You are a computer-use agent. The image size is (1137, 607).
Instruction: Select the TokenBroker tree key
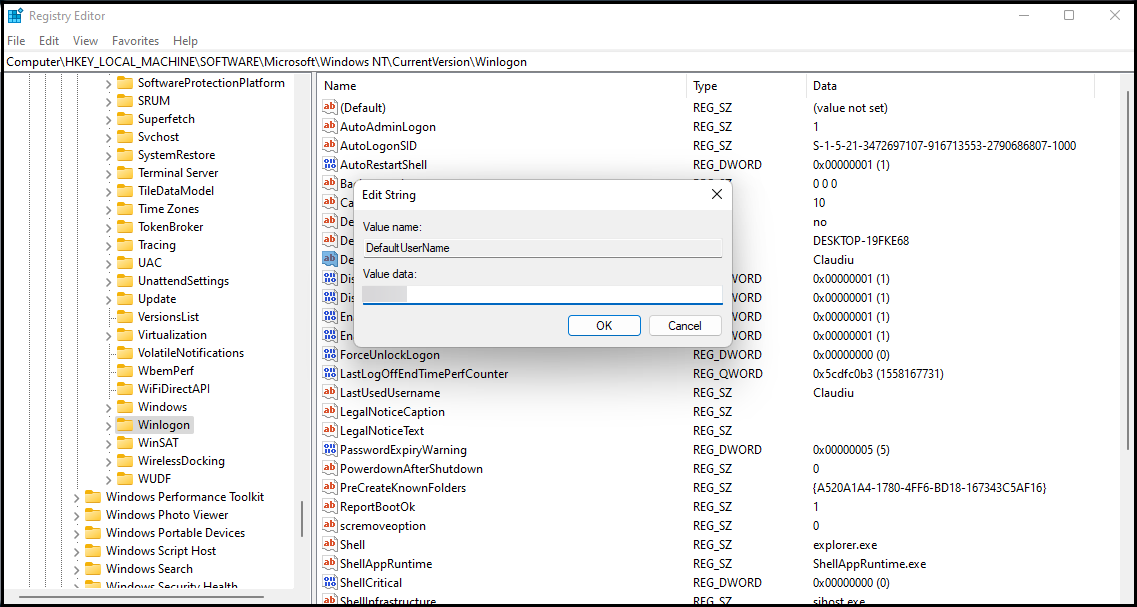(170, 227)
